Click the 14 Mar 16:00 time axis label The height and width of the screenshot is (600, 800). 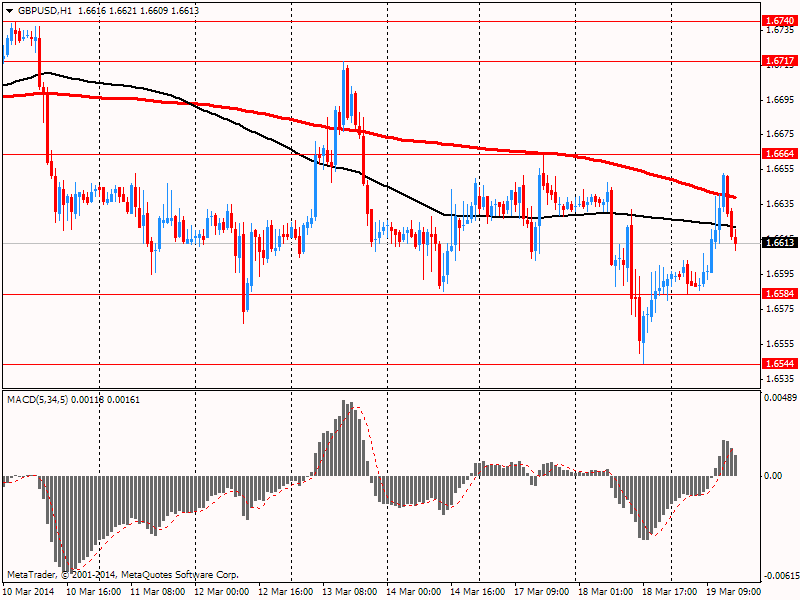(478, 591)
